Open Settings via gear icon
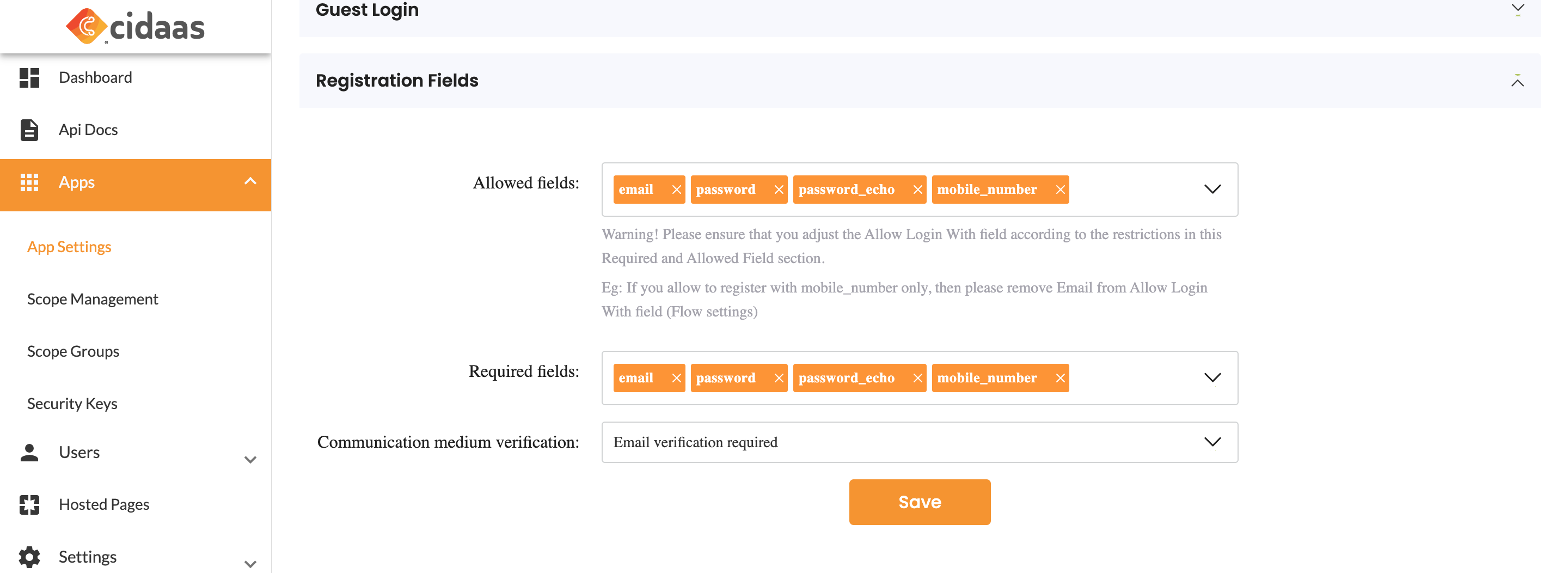The image size is (1568, 573). (29, 556)
